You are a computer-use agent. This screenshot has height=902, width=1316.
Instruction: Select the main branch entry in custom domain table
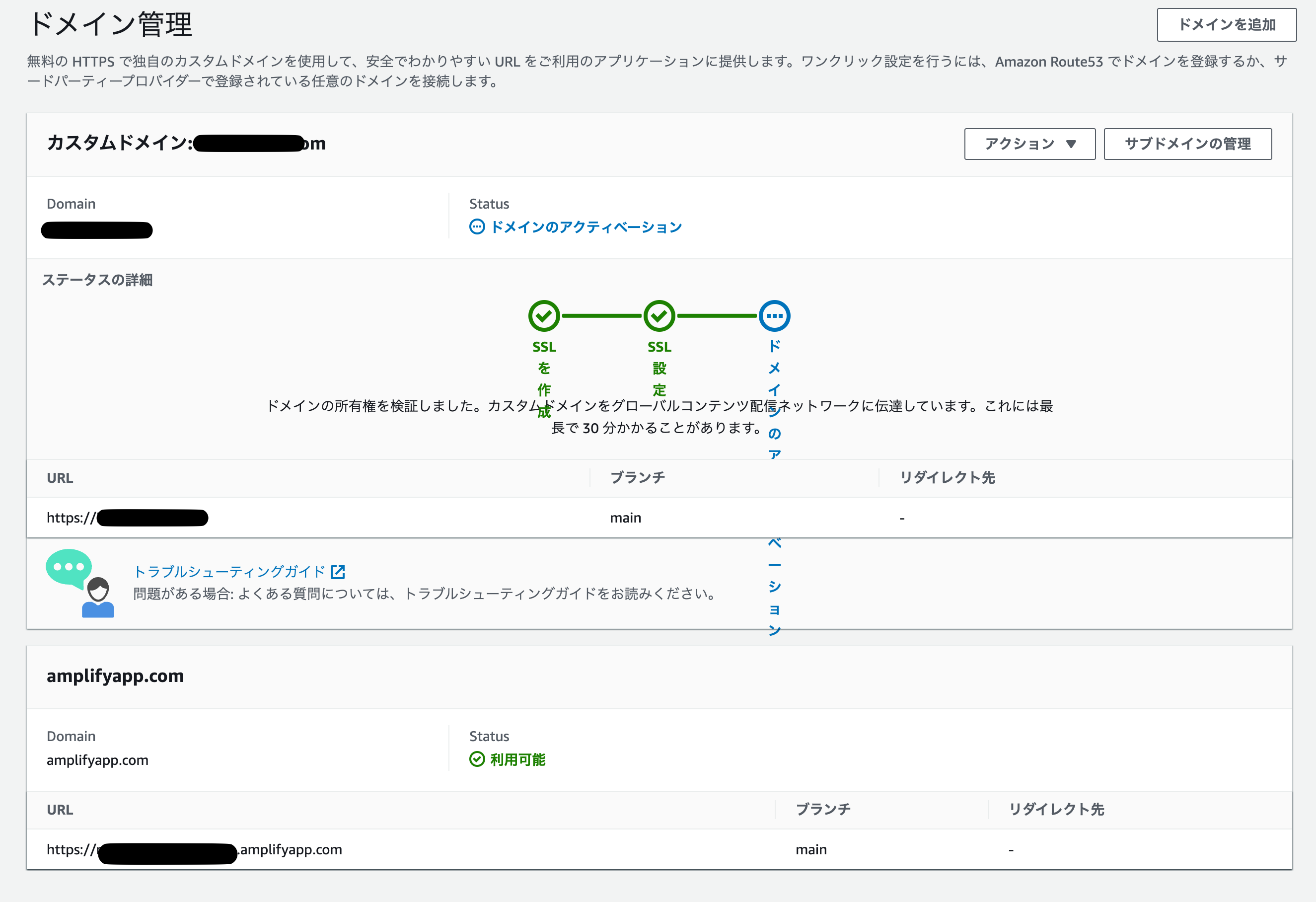click(625, 517)
